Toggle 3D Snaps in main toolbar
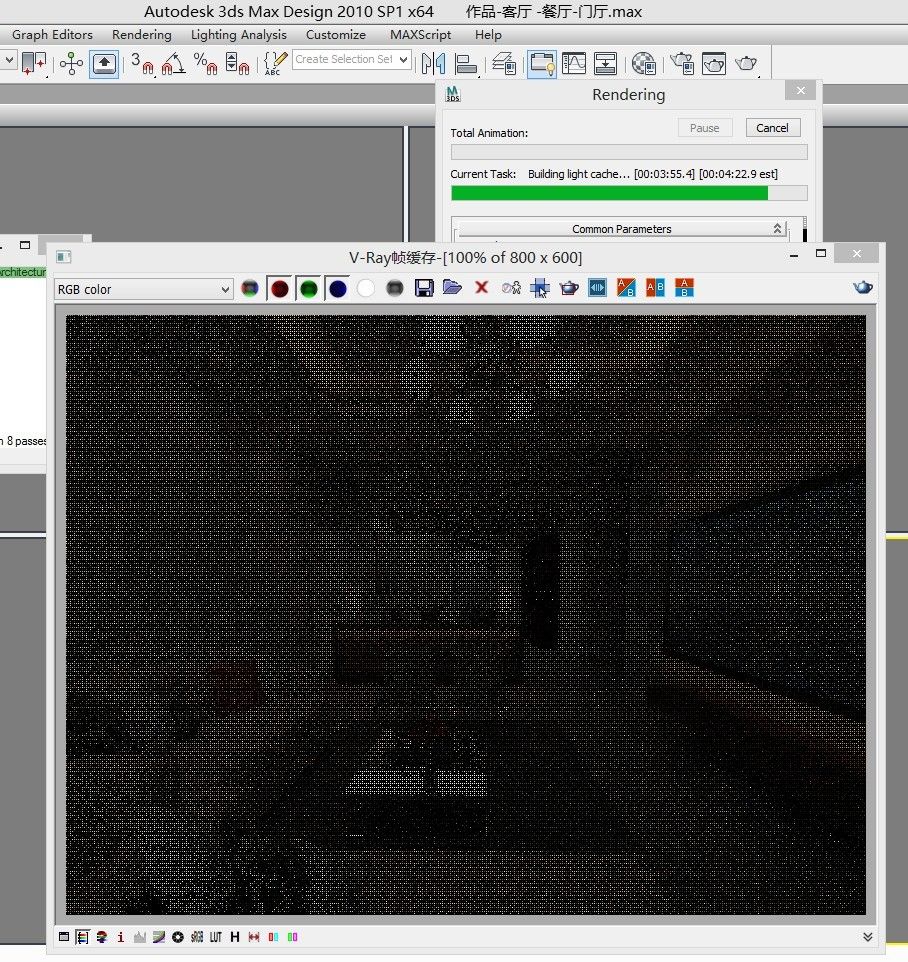 click(x=143, y=63)
